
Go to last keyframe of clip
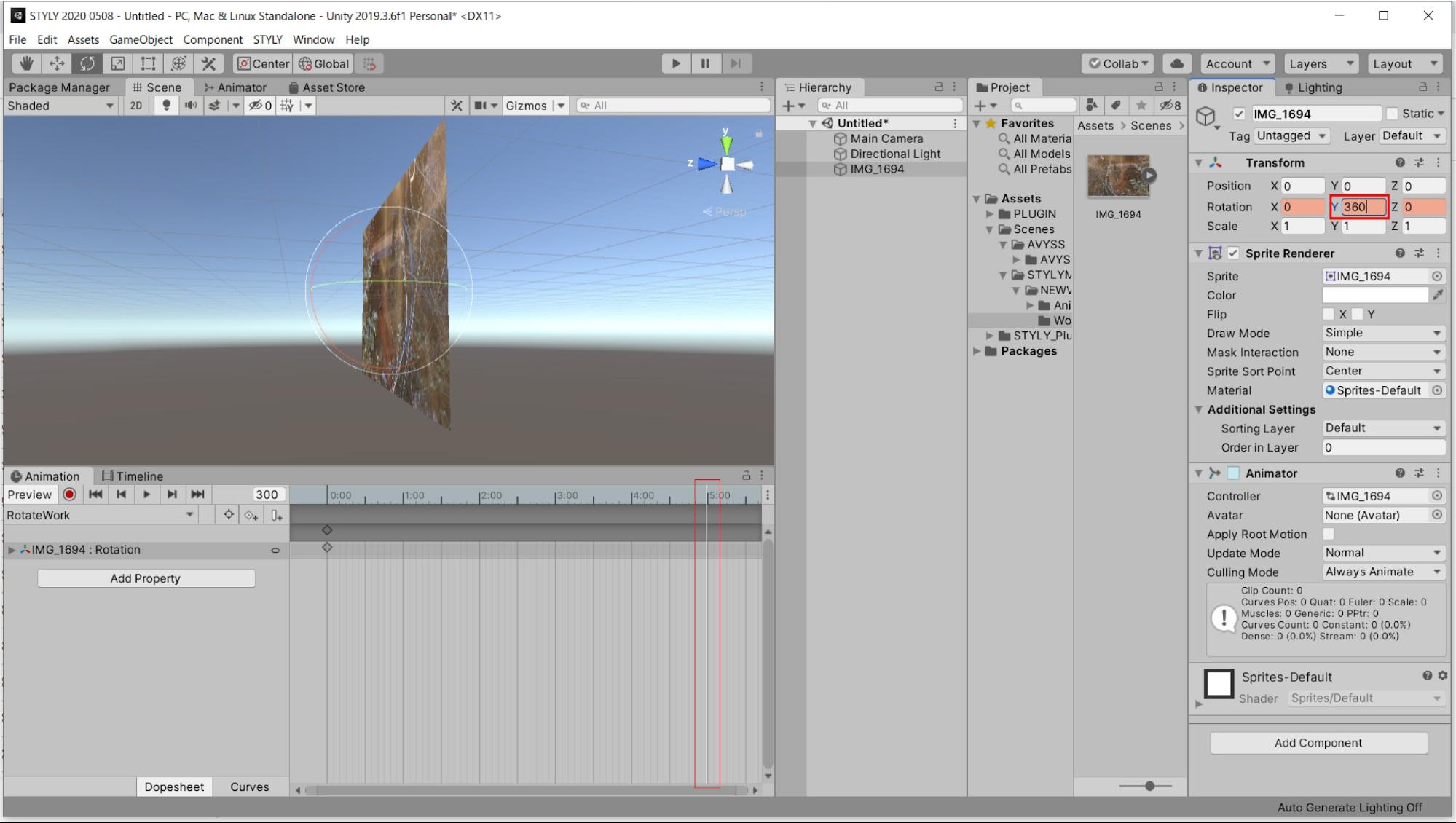[197, 495]
